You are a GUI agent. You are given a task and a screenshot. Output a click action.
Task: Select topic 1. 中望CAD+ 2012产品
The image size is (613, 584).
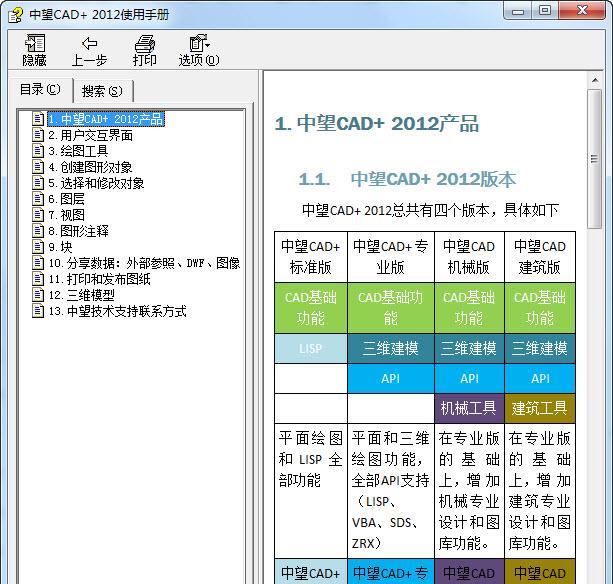[106, 119]
